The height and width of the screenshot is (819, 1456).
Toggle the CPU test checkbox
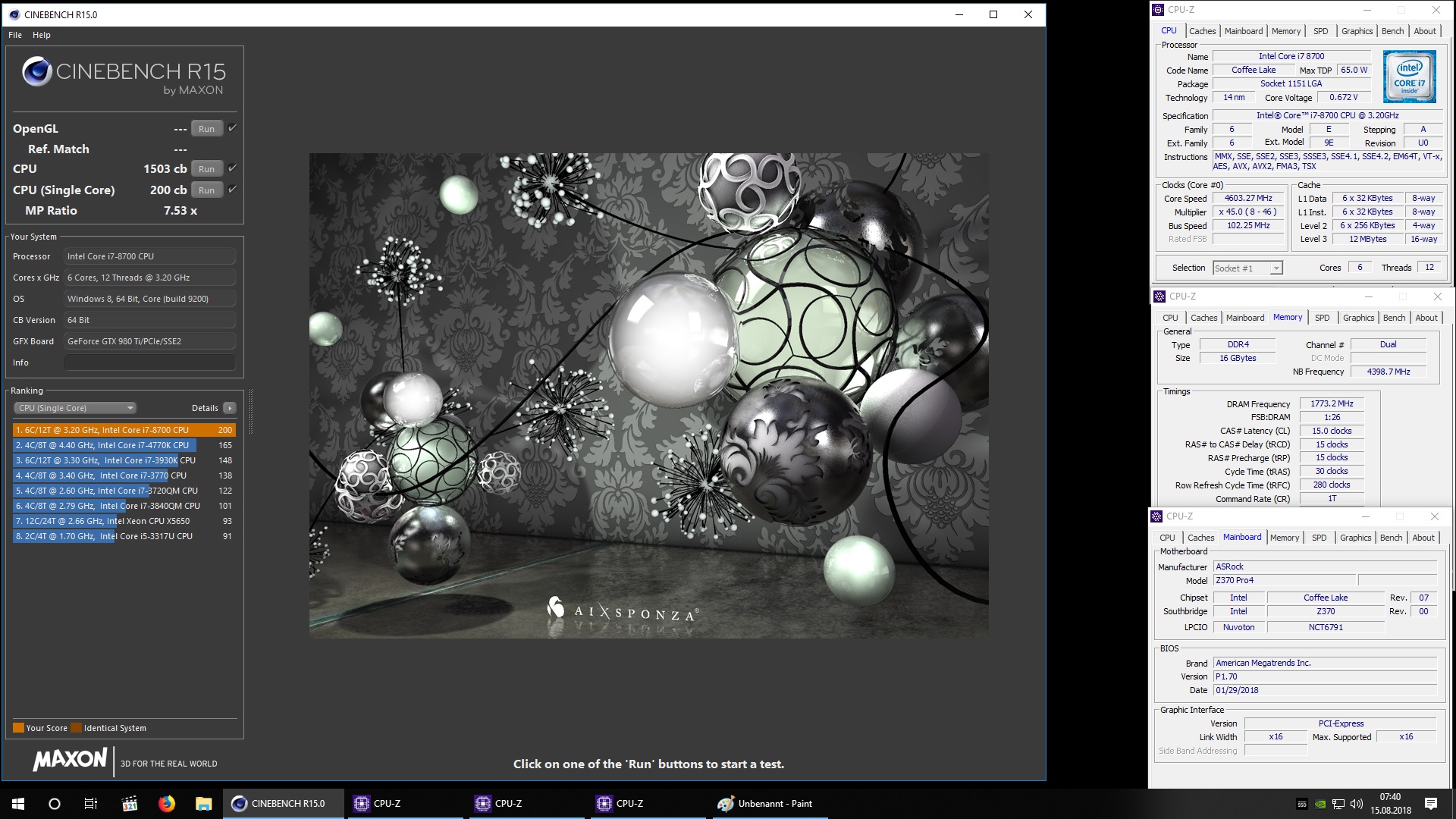(x=233, y=168)
